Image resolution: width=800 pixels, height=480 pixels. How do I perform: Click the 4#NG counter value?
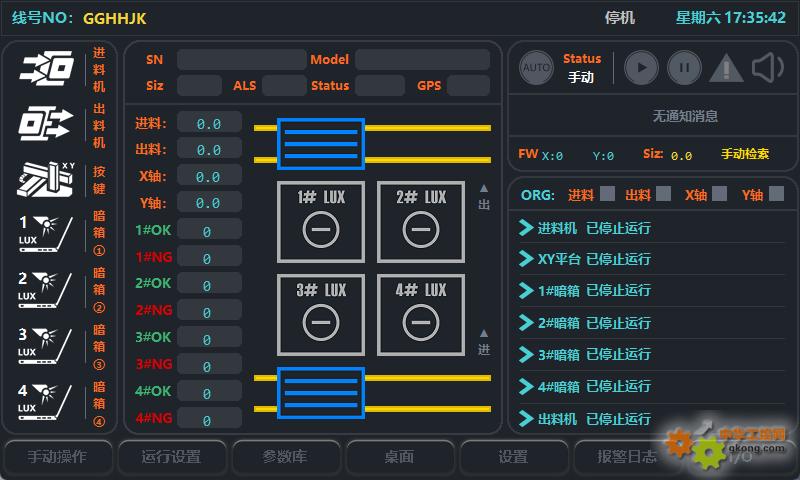pos(209,420)
